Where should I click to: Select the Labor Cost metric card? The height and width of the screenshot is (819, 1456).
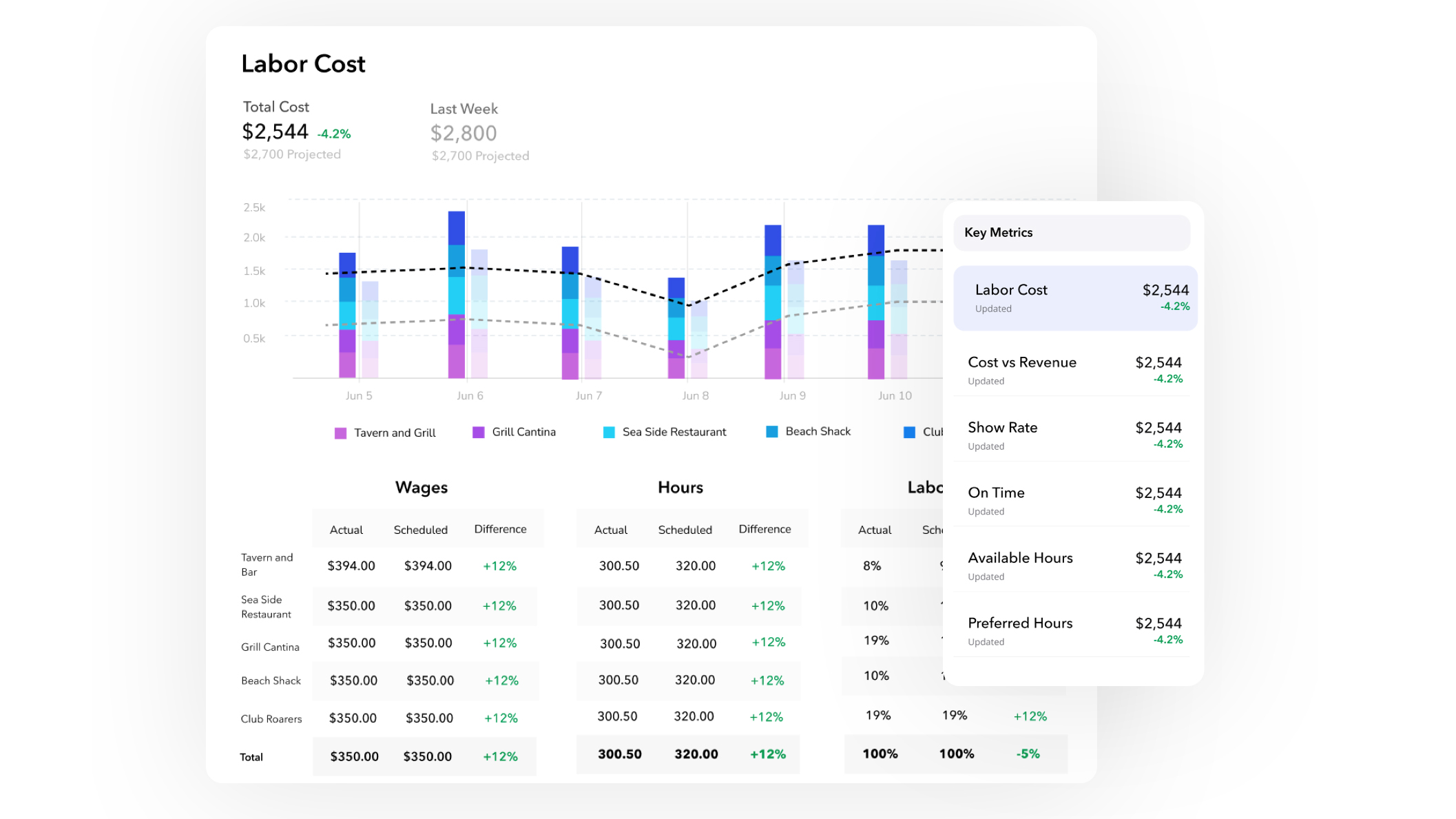(x=1075, y=298)
